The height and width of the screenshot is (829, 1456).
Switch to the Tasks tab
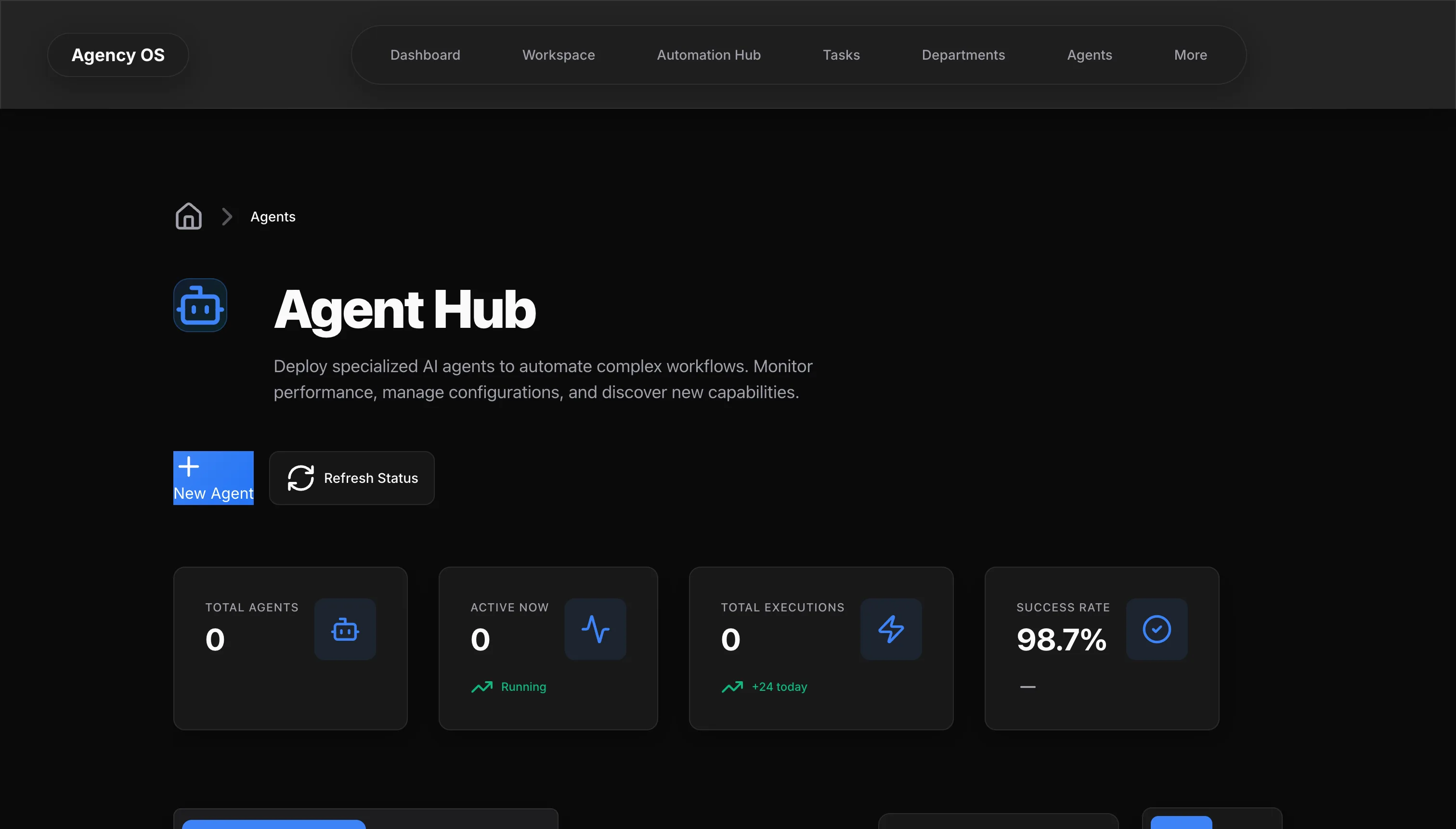841,55
